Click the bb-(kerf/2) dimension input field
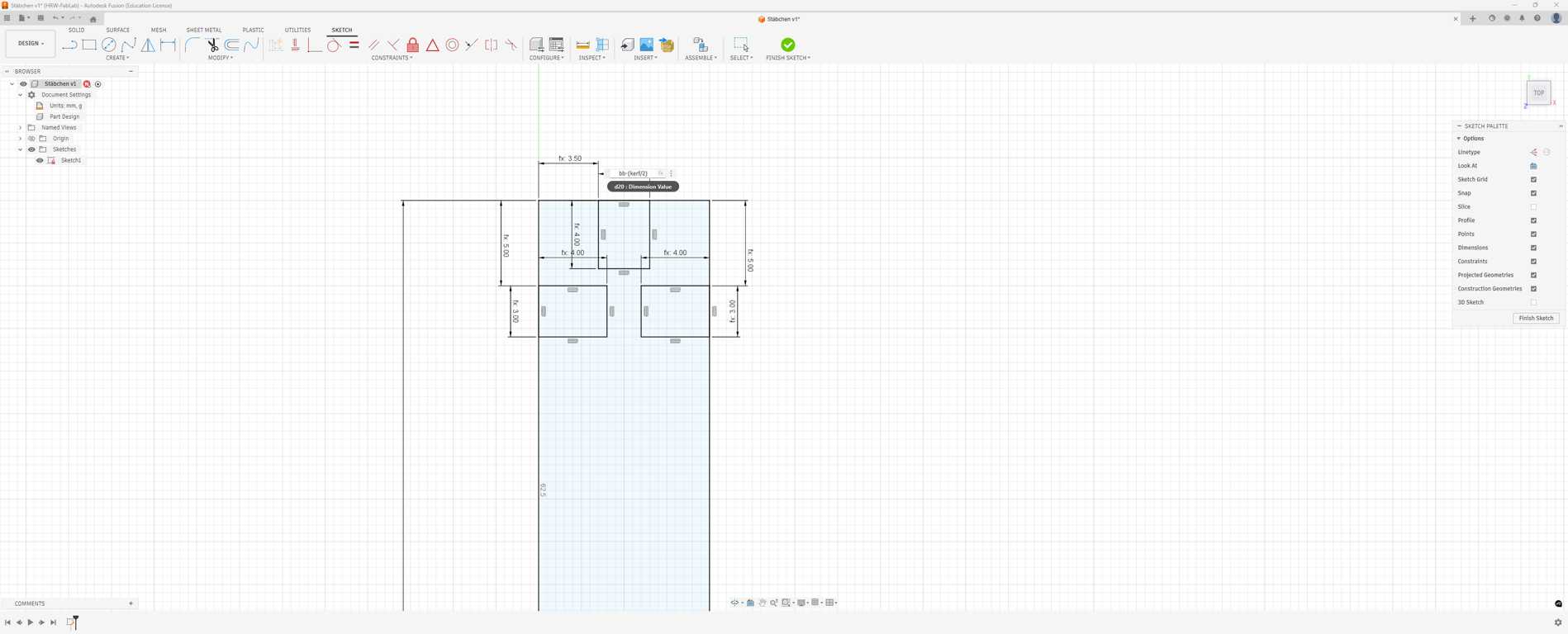Screen dimensions: 1568x634 point(634,173)
